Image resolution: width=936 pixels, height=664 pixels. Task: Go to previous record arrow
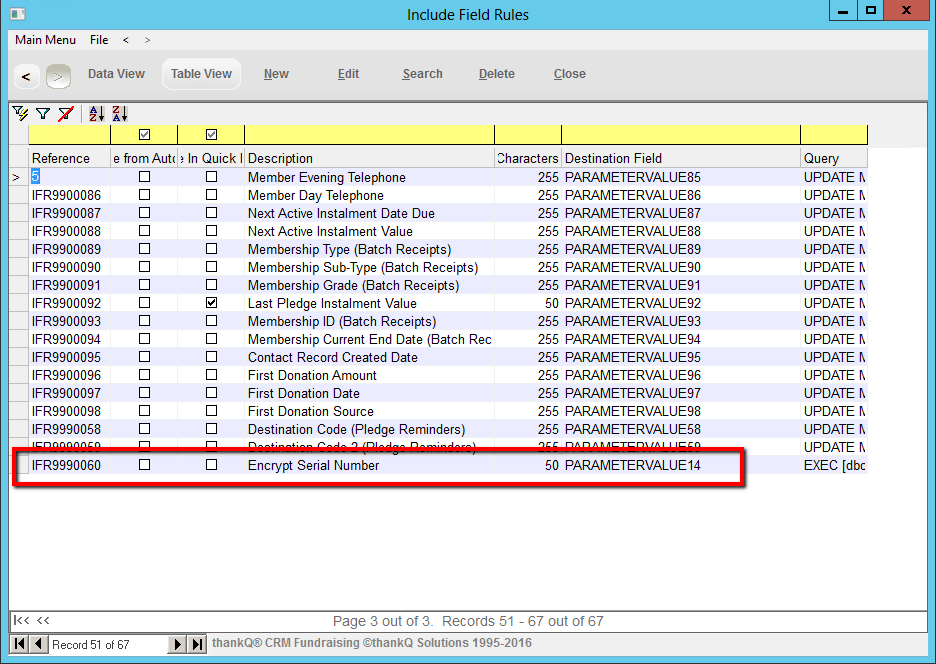(x=38, y=645)
